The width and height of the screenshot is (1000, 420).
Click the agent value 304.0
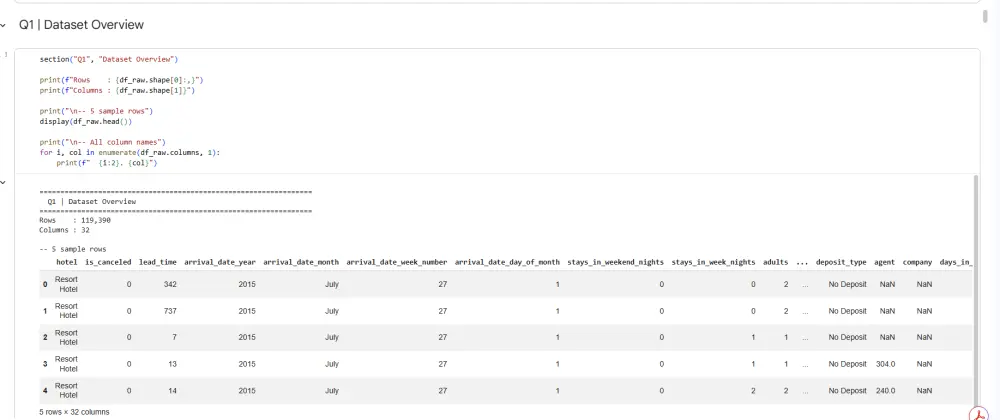tap(886, 364)
